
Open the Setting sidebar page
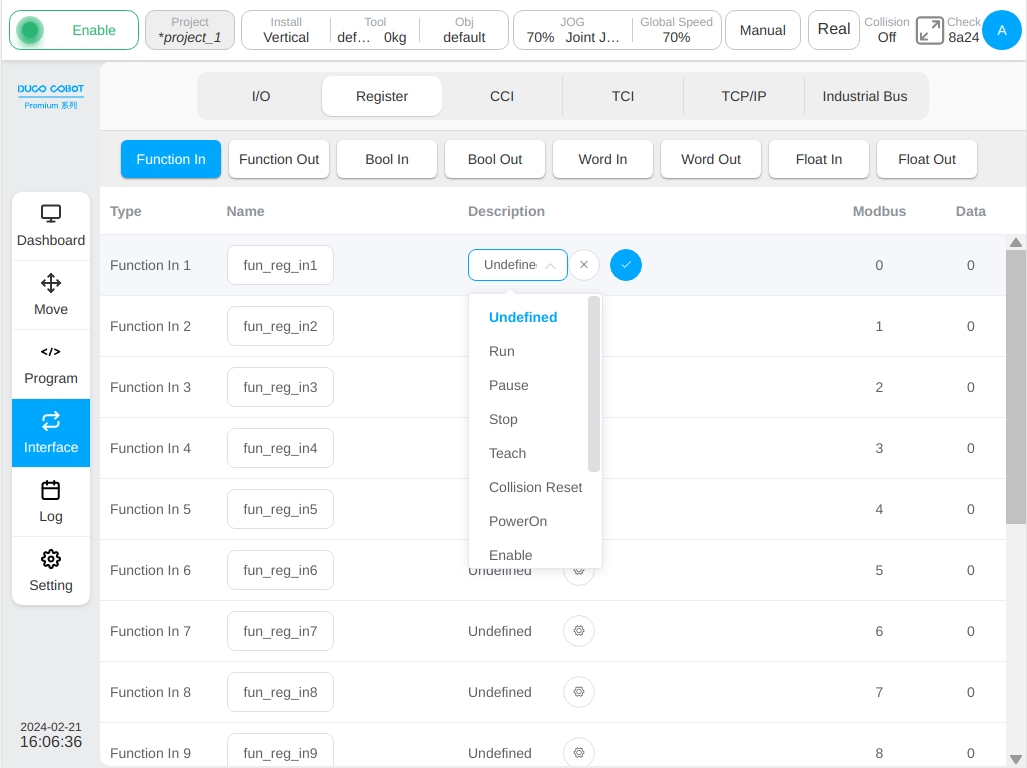tap(50, 571)
